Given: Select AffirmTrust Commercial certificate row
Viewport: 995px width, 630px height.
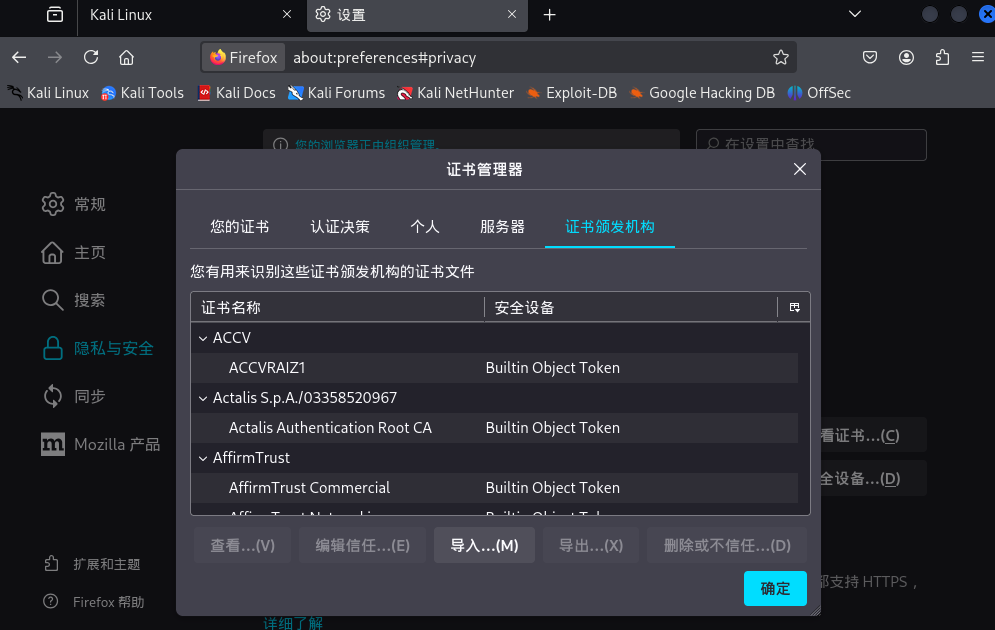Looking at the screenshot, I should tap(494, 488).
